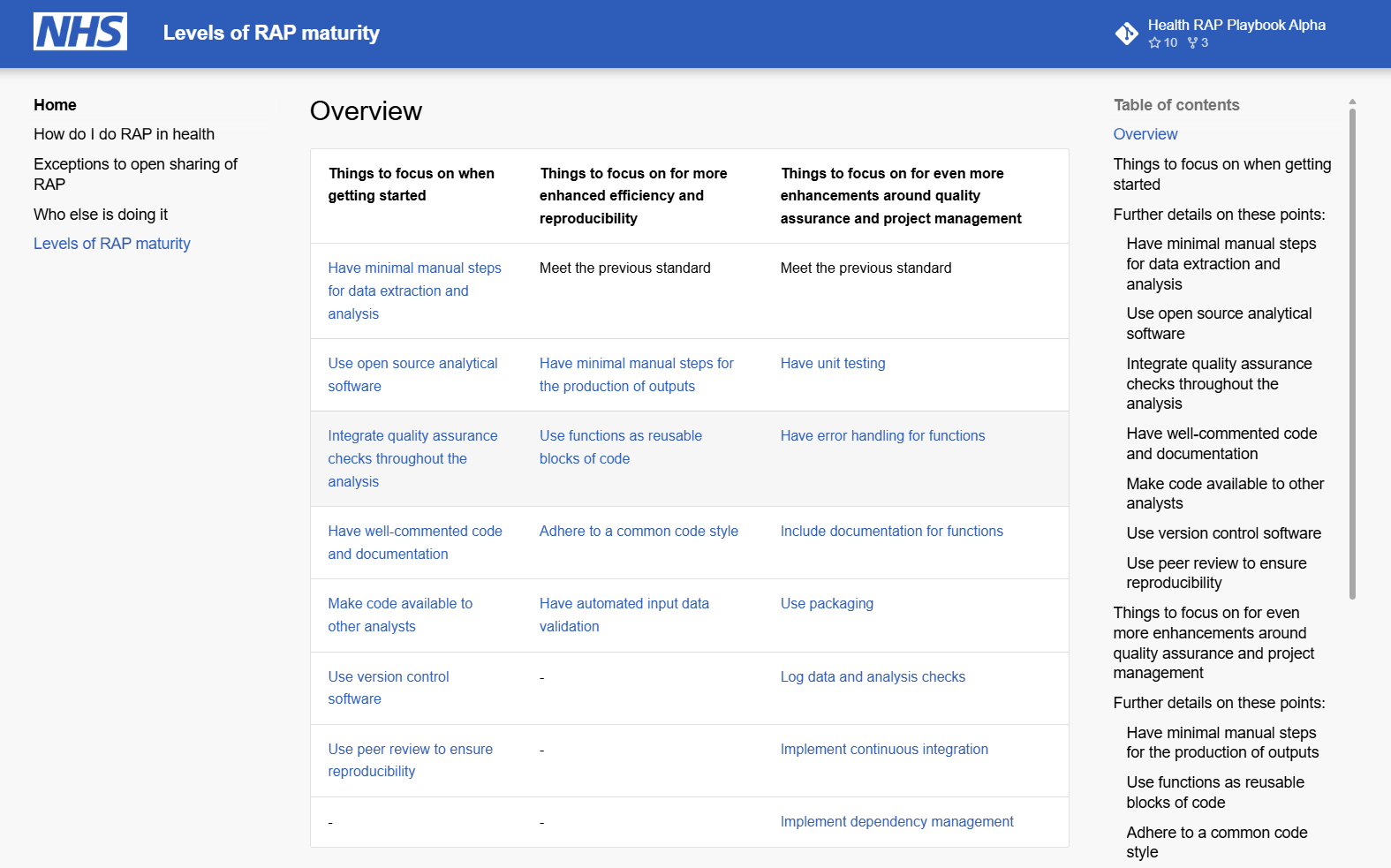
Task: Click 'Have error handling for functions' link
Action: click(882, 435)
